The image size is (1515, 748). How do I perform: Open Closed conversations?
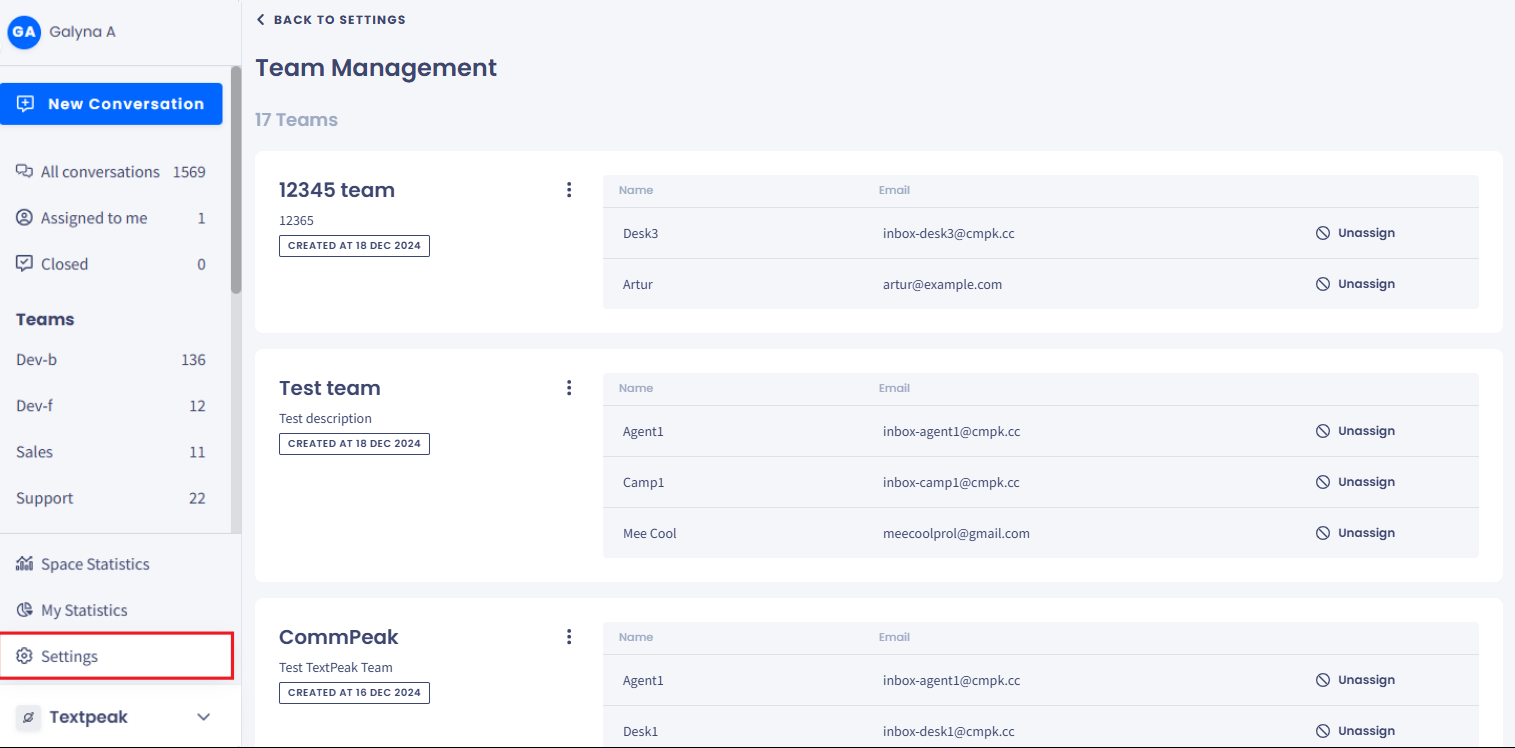pos(111,264)
